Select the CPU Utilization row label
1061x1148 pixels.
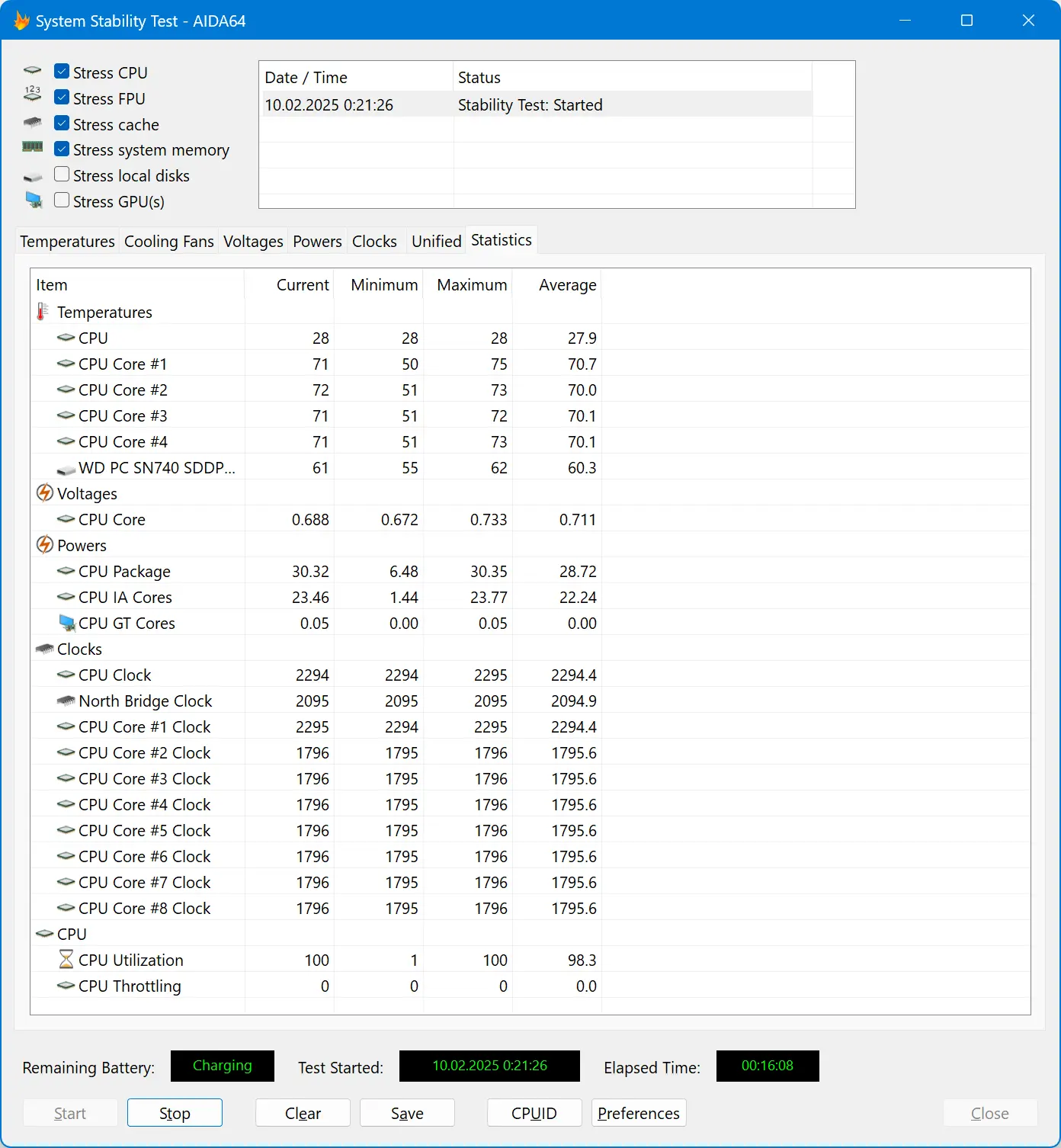tap(131, 960)
